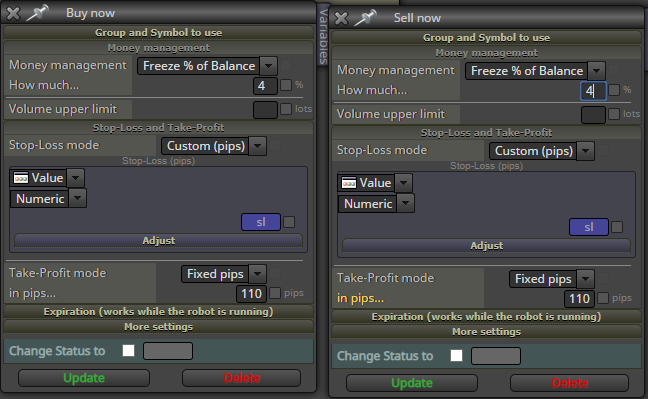Expand Group and Symbol to use in Sell now
Image resolution: width=648 pixels, height=399 pixels.
pos(486,38)
